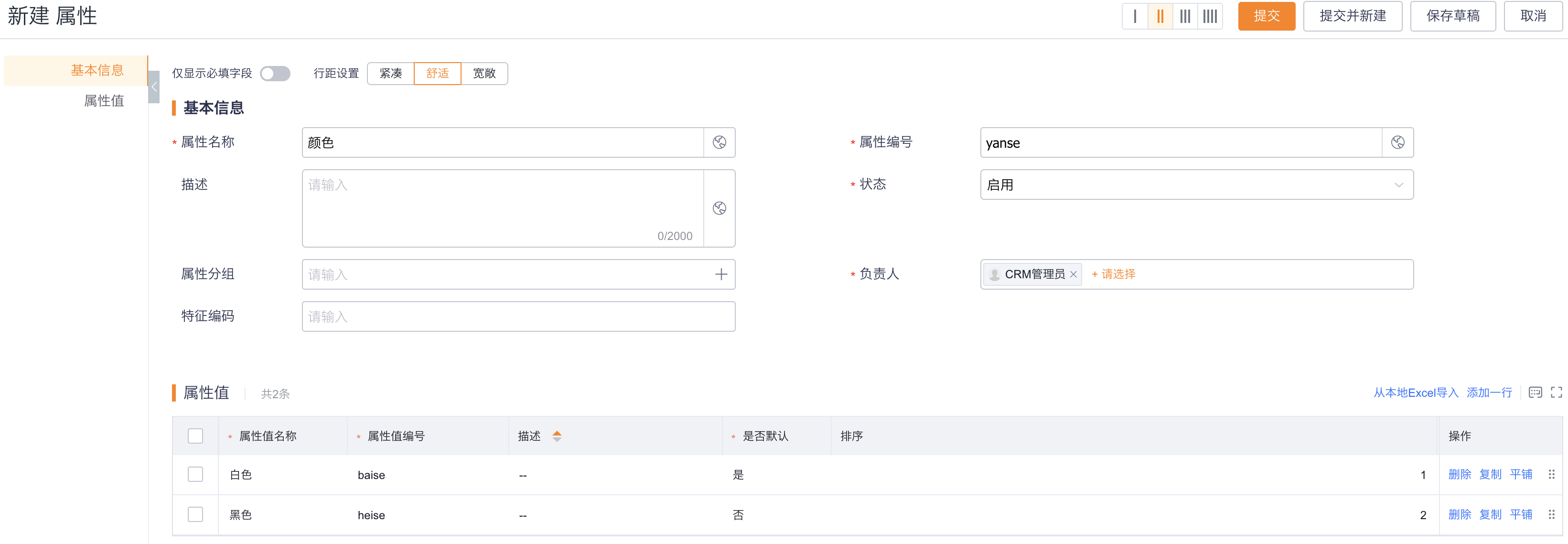Image resolution: width=1568 pixels, height=544 pixels.
Task: Open multilingual globe icon for 属性名称
Action: (720, 142)
